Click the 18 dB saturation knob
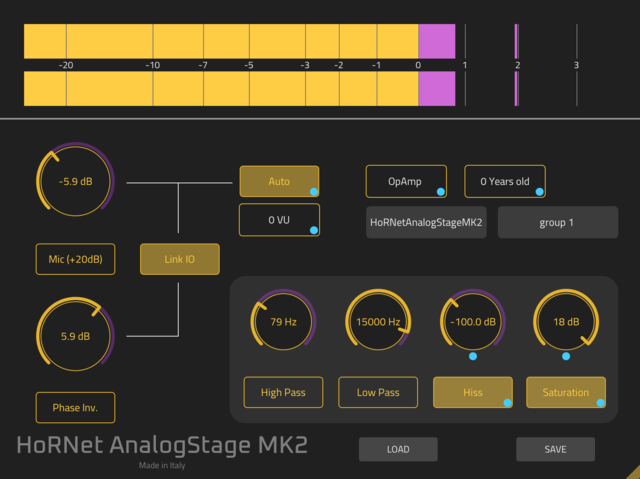Screen dimensions: 640x479 (566, 321)
